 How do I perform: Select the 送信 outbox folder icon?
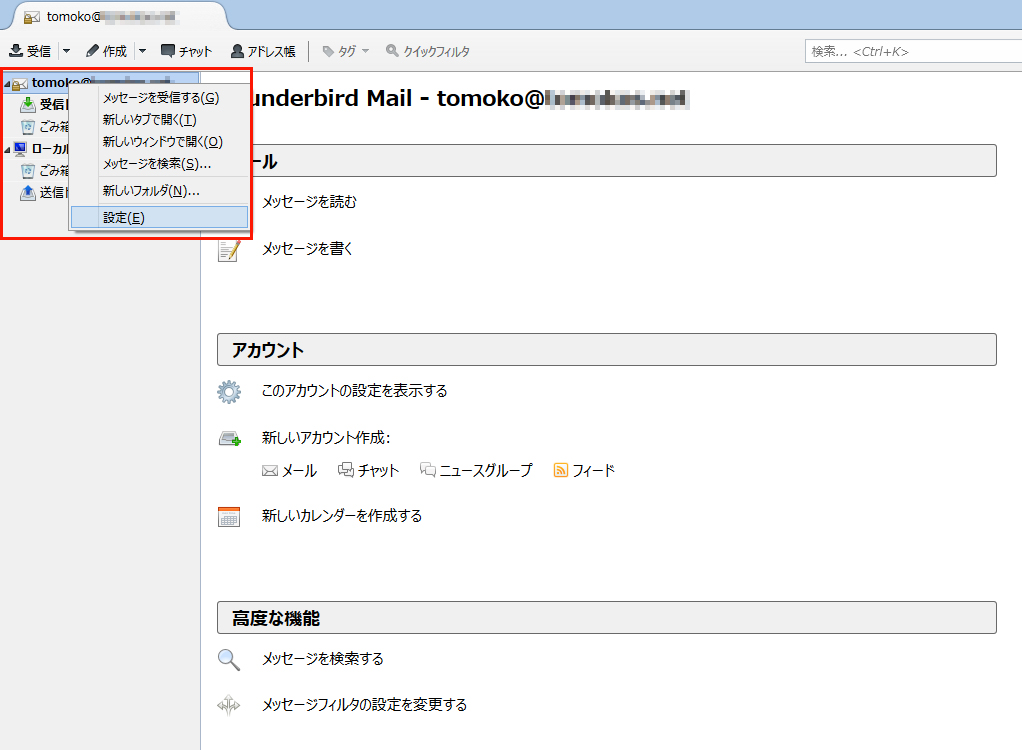coord(27,192)
